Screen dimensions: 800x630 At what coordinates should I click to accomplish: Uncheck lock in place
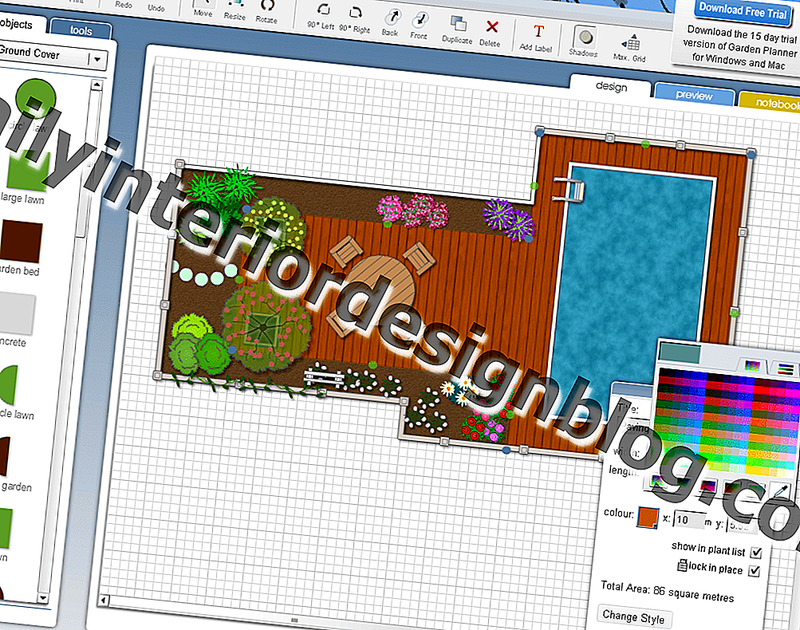[x=754, y=570]
